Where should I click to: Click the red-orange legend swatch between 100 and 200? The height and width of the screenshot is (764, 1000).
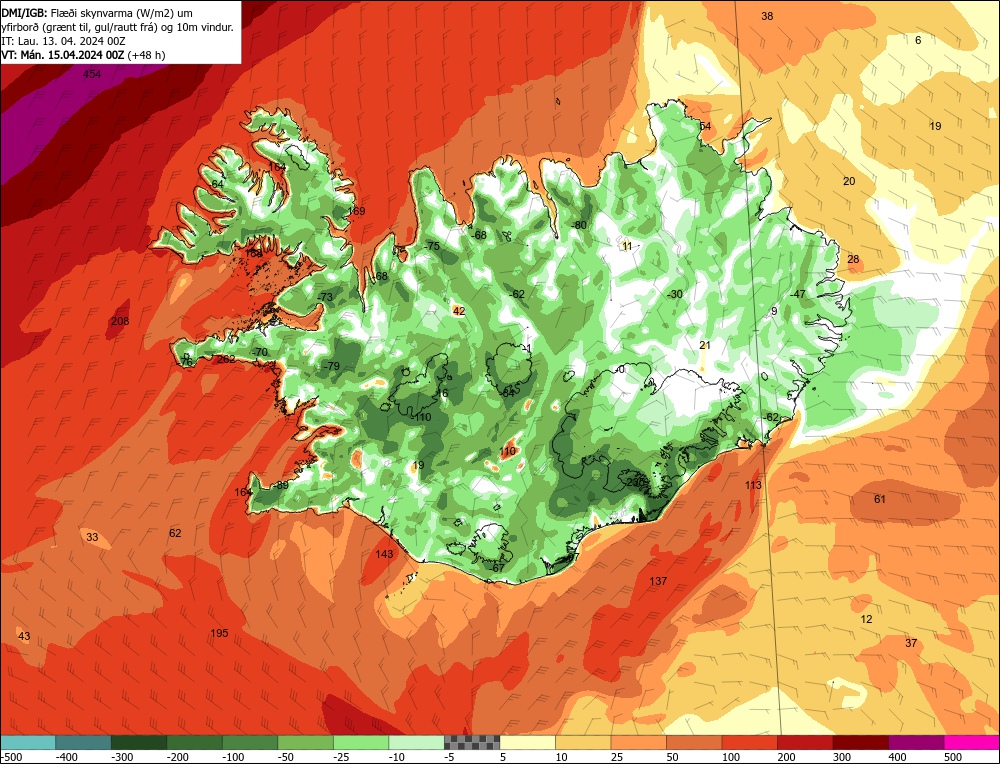[749, 742]
